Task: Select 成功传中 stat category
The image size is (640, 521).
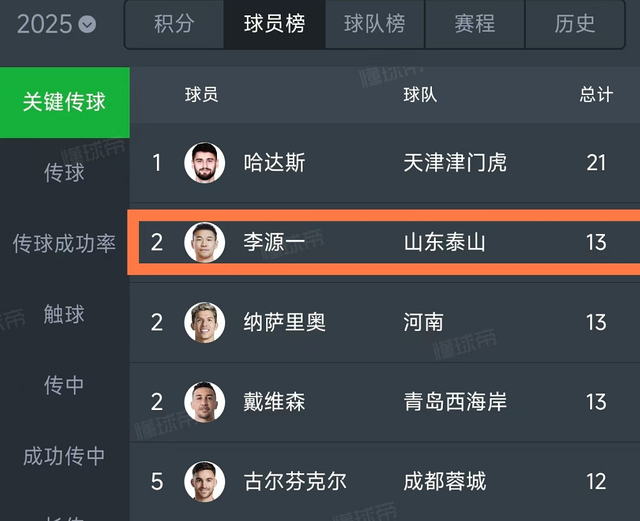Action: [64, 456]
